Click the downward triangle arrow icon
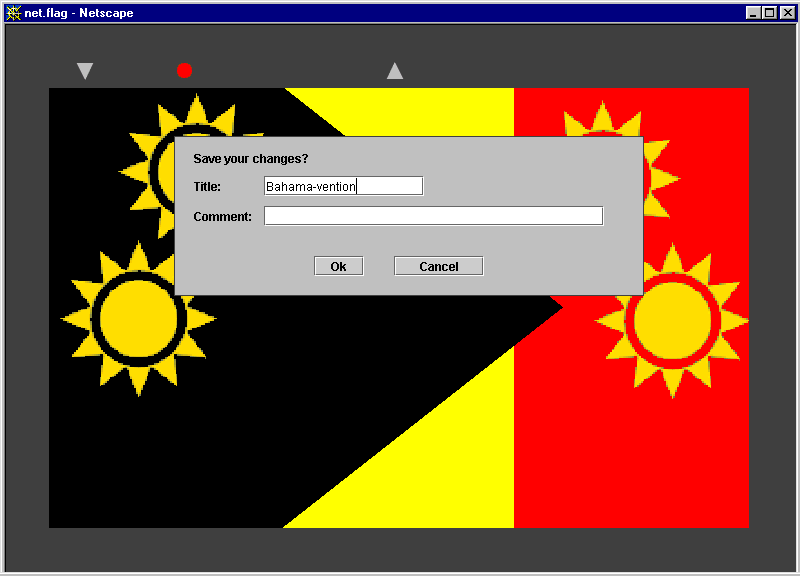The width and height of the screenshot is (800, 576). tap(85, 71)
